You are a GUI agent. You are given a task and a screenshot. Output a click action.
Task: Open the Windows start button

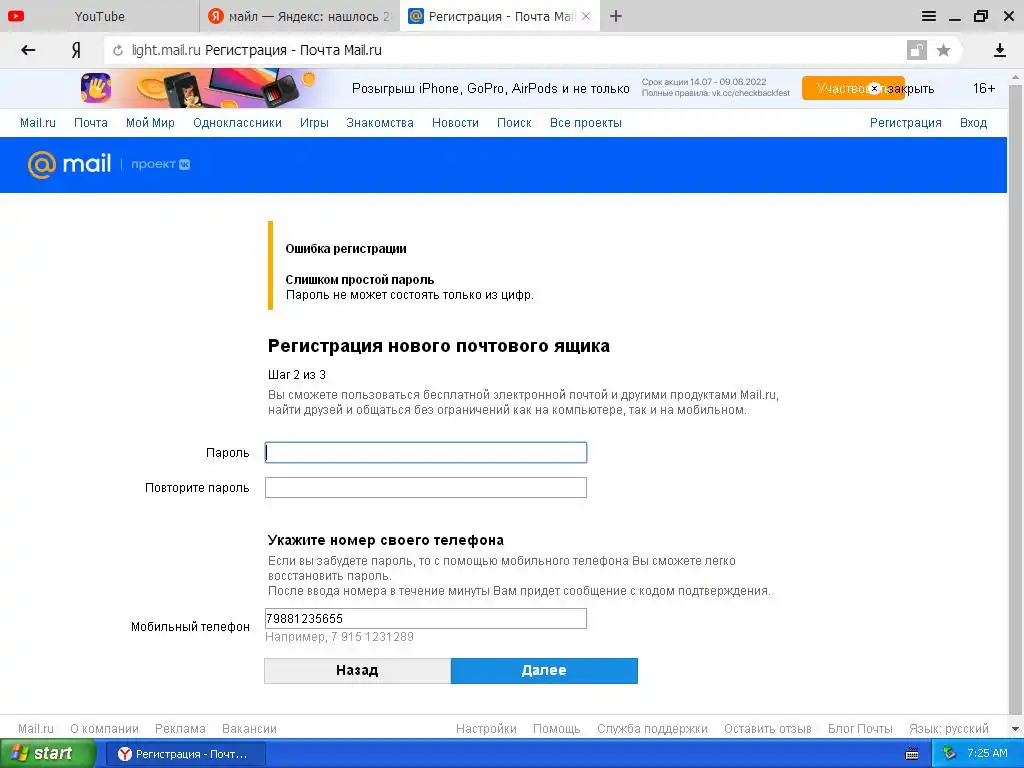(48, 754)
